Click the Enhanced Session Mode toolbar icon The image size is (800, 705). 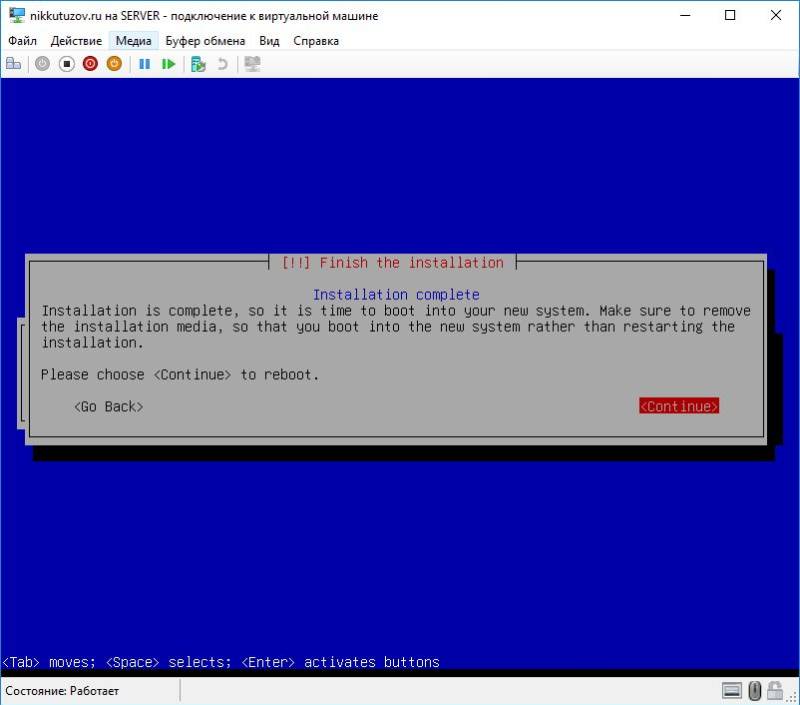coord(251,63)
